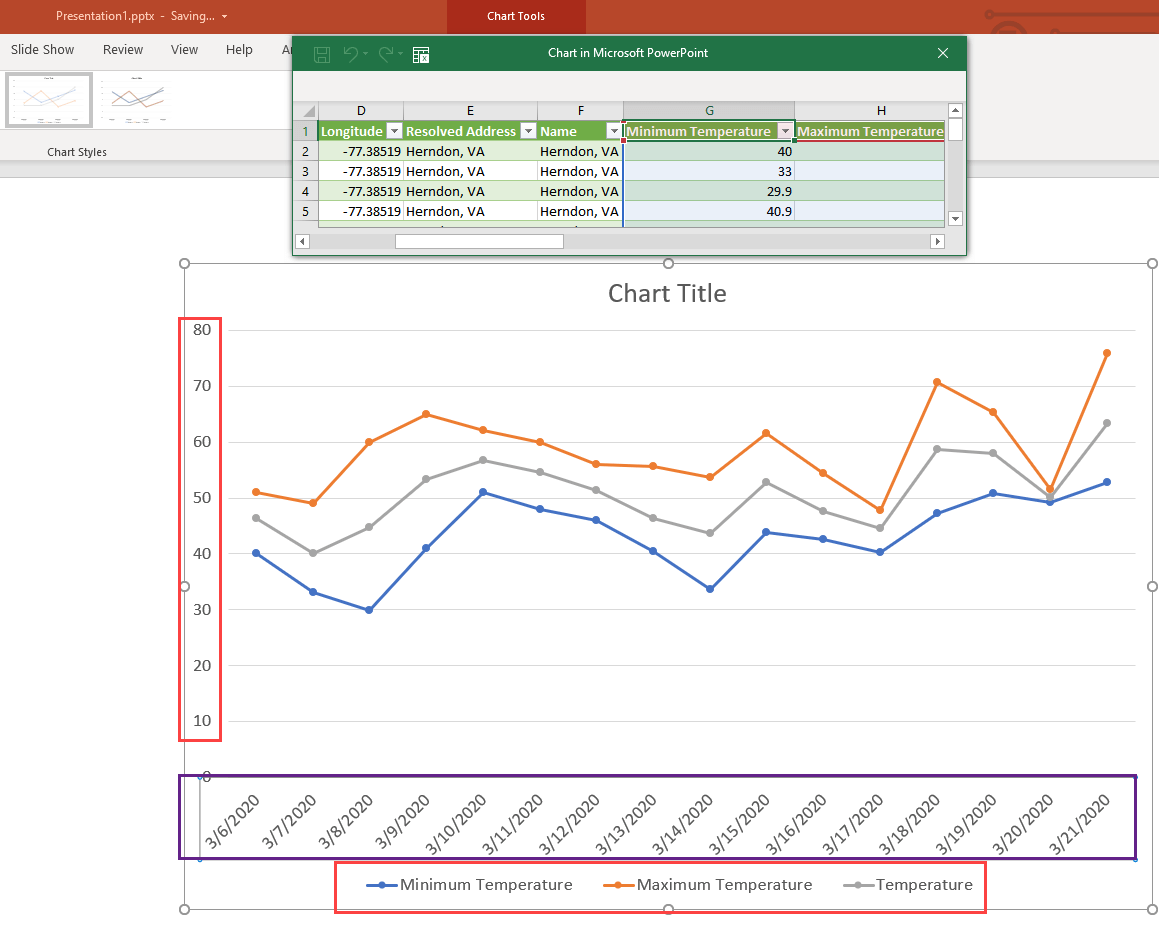This screenshot has width=1159, height=934.
Task: Choose the second chart style thumbnail
Action: (x=138, y=100)
